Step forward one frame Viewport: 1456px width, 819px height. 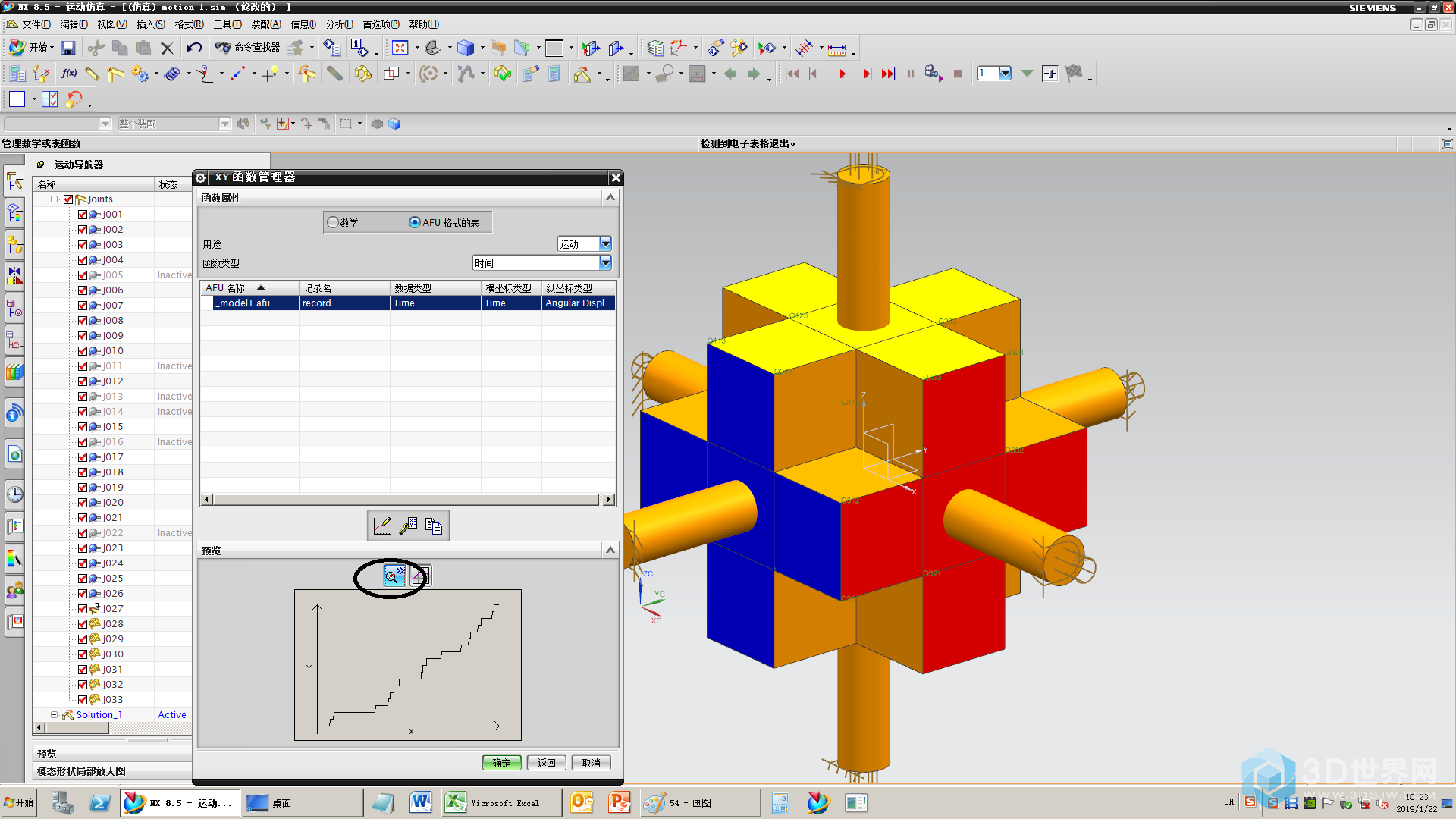pyautogui.click(x=867, y=74)
